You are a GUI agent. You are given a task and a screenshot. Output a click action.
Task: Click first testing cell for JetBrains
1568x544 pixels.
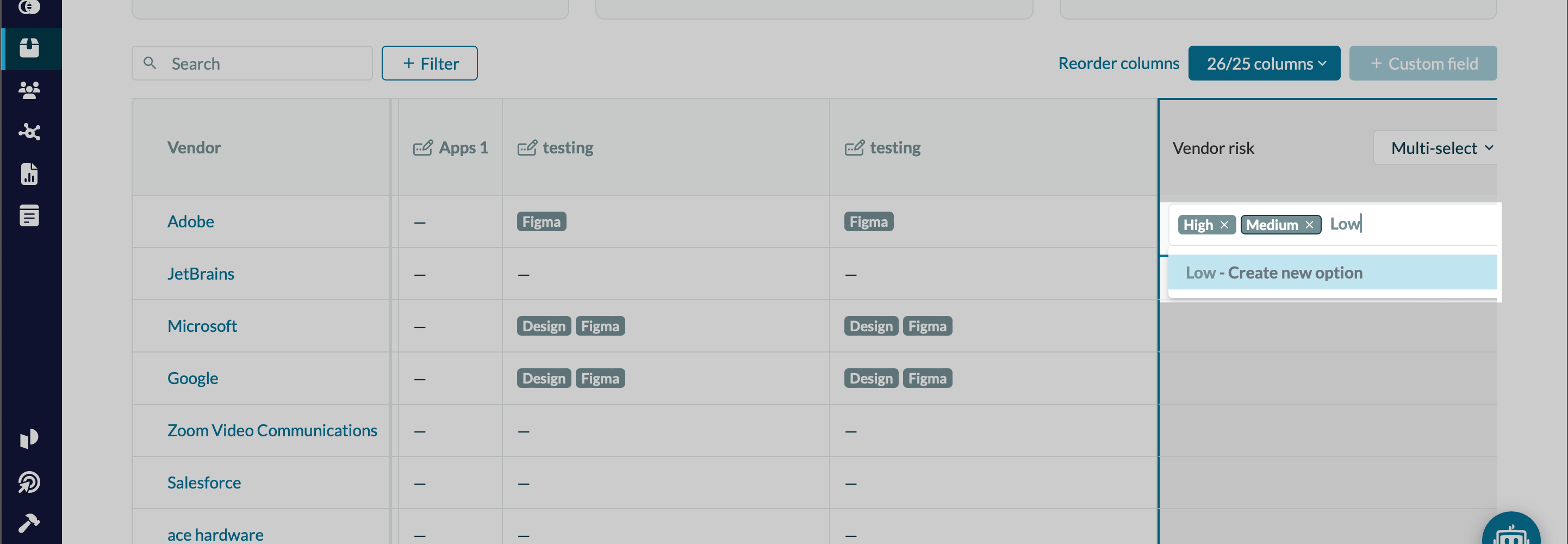click(666, 274)
